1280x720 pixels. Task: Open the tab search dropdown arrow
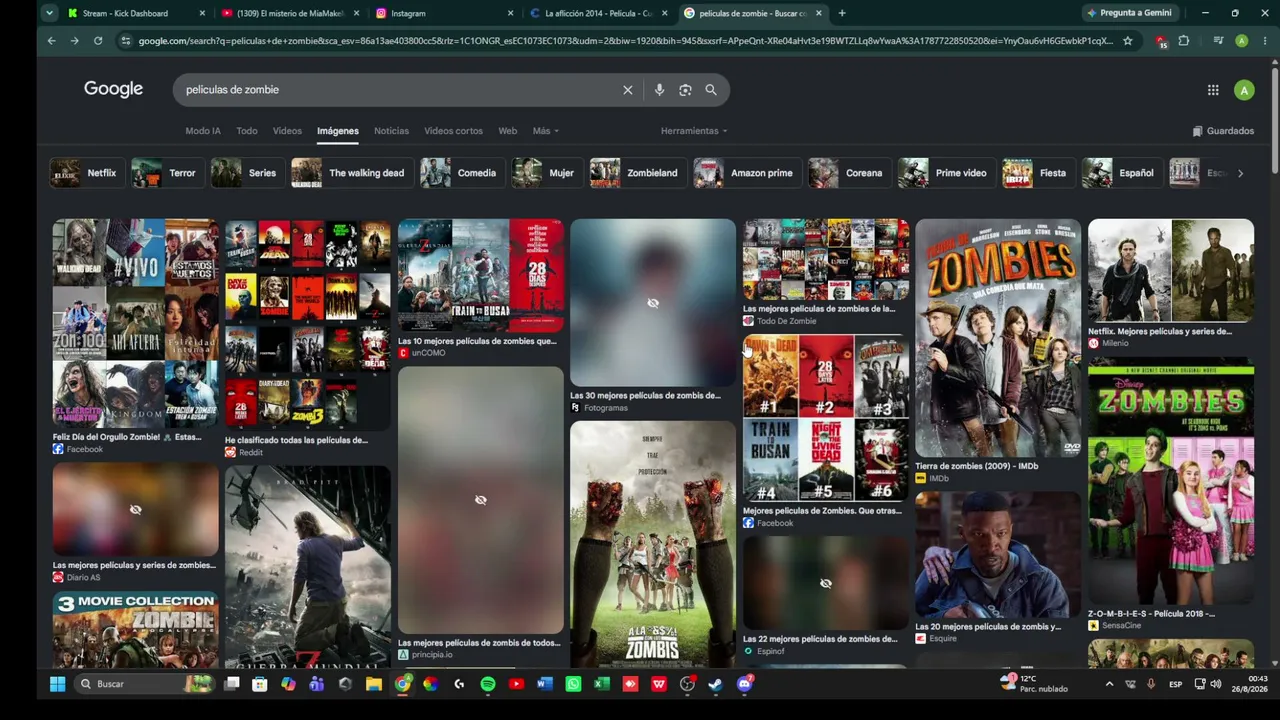pyautogui.click(x=49, y=13)
